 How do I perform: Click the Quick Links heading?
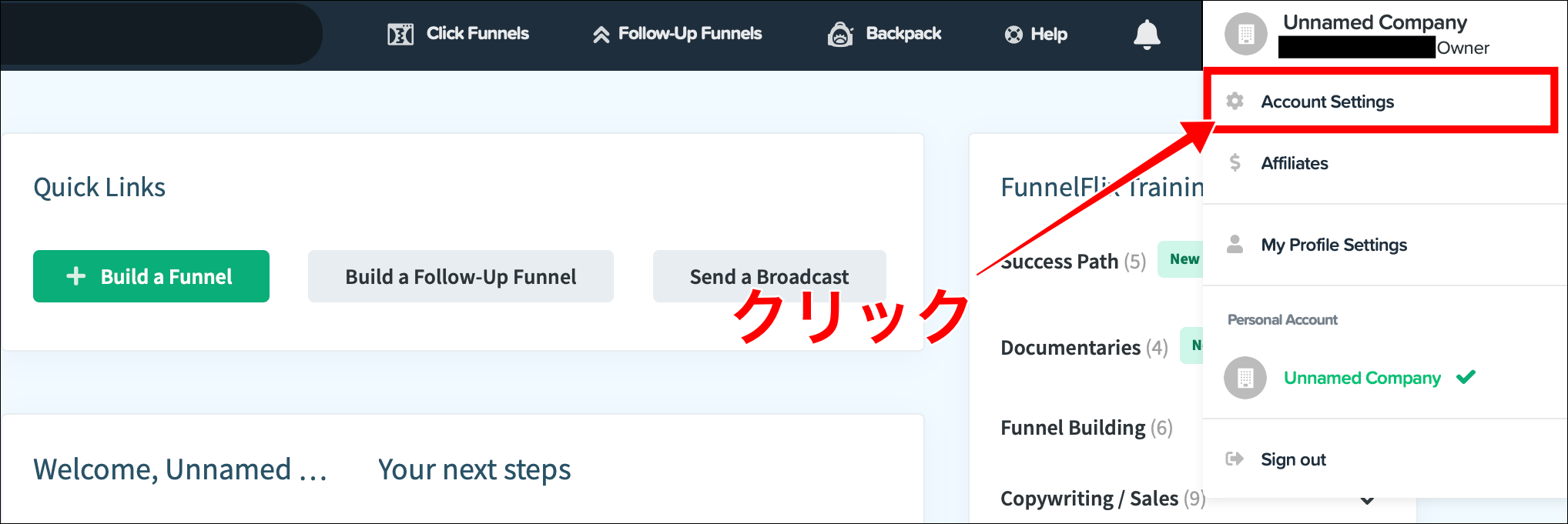pos(99,187)
